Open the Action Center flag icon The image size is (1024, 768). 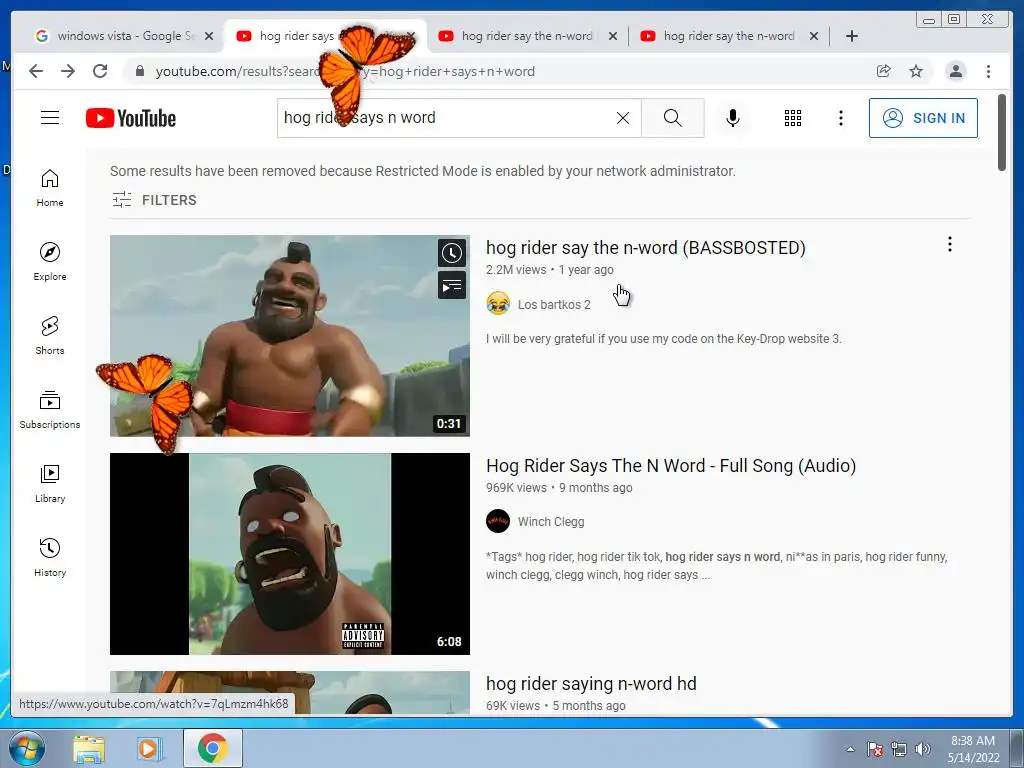(x=874, y=749)
